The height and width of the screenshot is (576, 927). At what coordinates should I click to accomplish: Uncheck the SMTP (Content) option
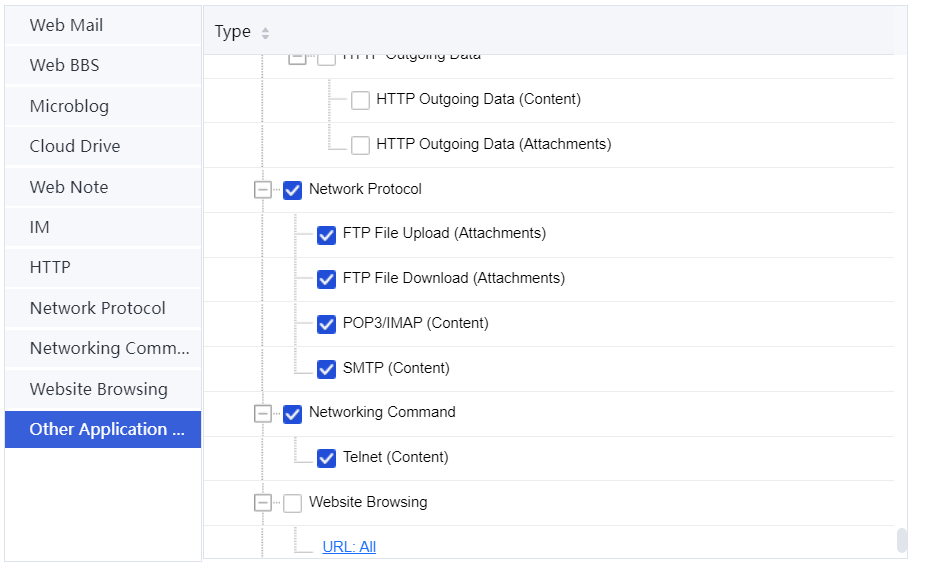click(326, 369)
